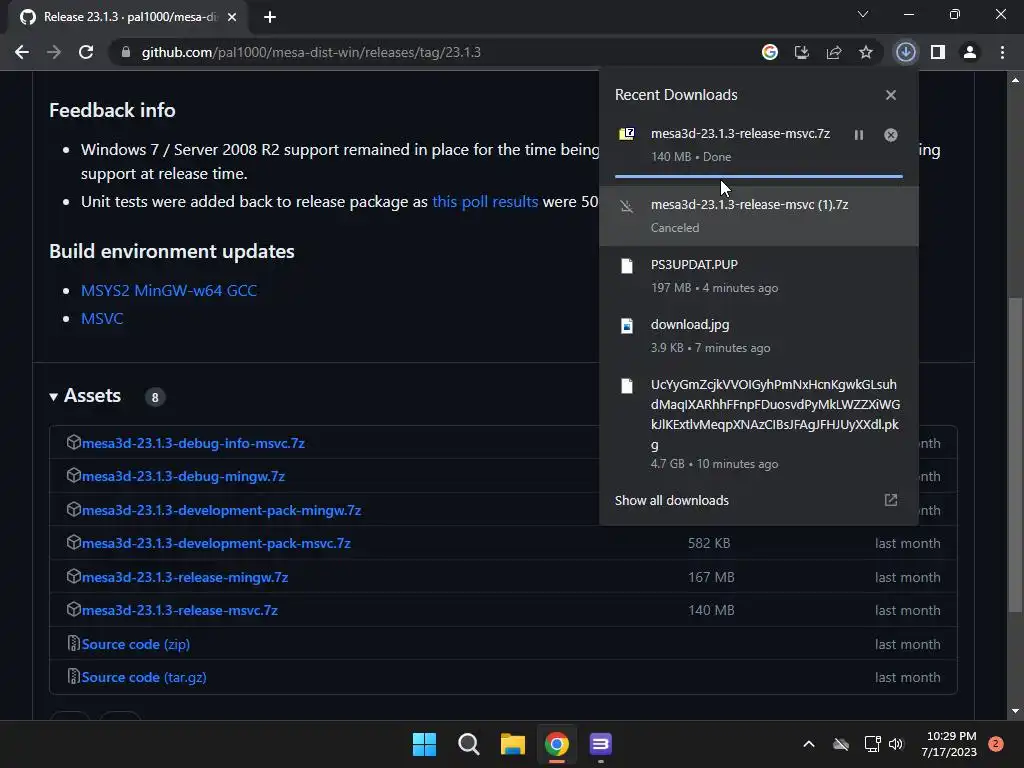The image size is (1024, 768).
Task: Download Source code (zip)
Action: coord(136,645)
